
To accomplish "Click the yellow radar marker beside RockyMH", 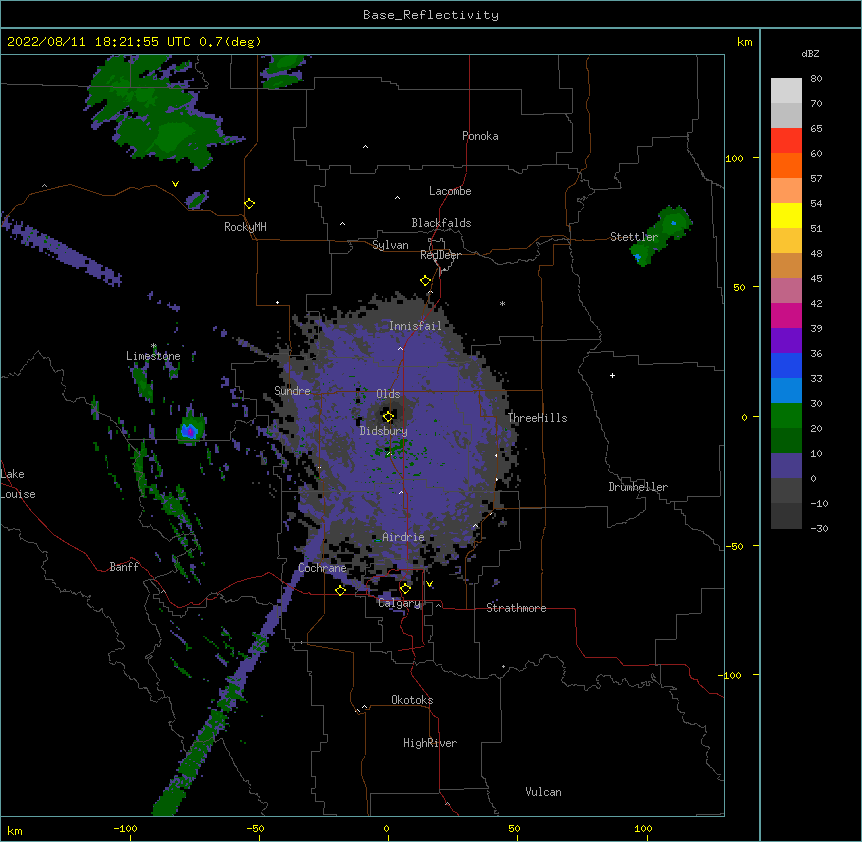I will [250, 204].
